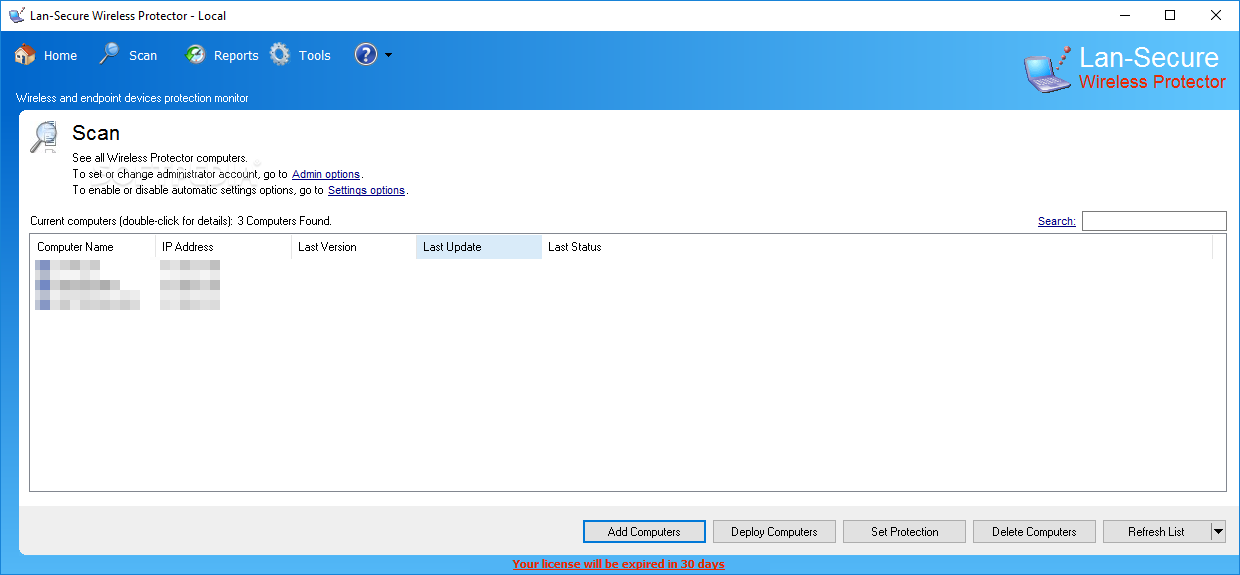
Task: Click the Set Protection button
Action: tap(904, 532)
